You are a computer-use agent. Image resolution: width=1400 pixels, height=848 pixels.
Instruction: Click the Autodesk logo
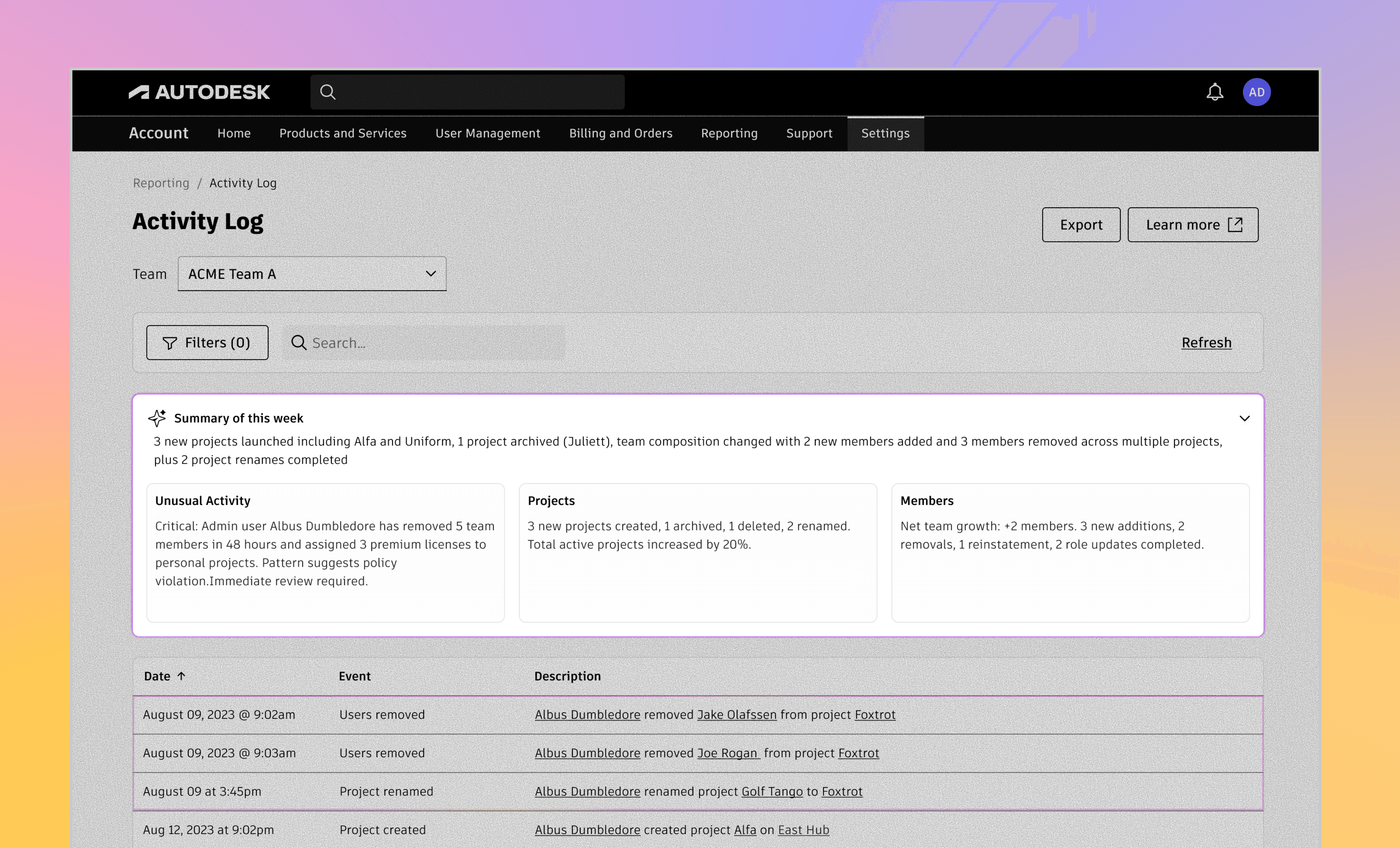coord(199,92)
